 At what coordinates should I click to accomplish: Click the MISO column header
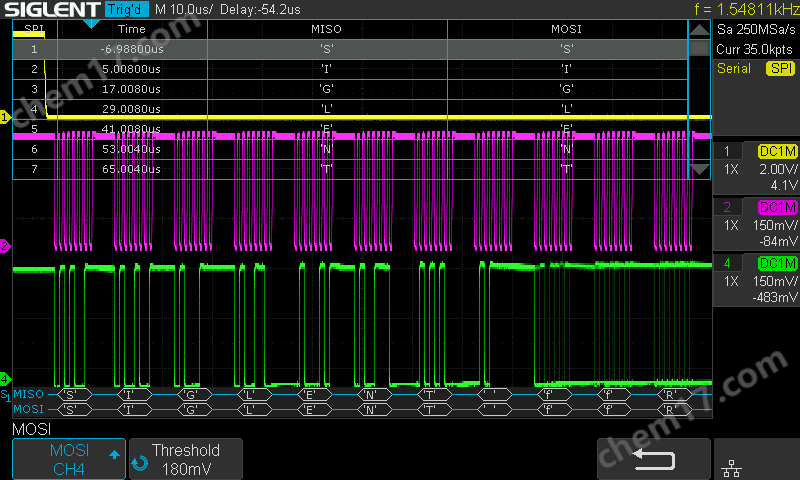(x=327, y=29)
